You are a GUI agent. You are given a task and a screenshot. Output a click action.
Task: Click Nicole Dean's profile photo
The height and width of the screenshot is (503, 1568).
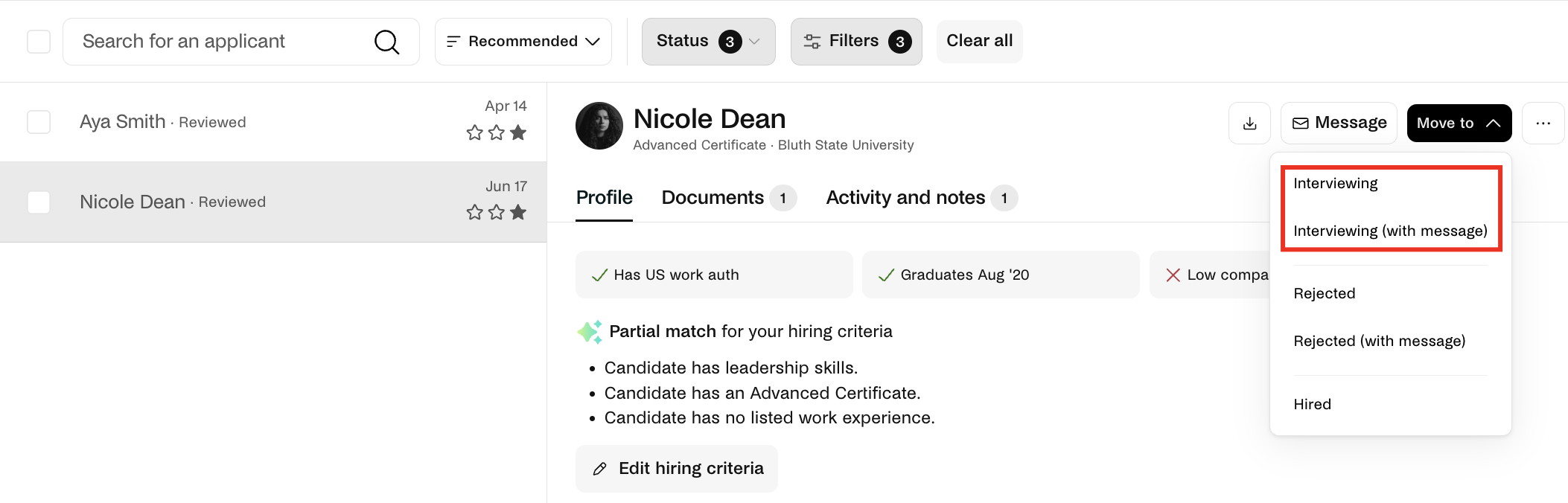[x=599, y=126]
